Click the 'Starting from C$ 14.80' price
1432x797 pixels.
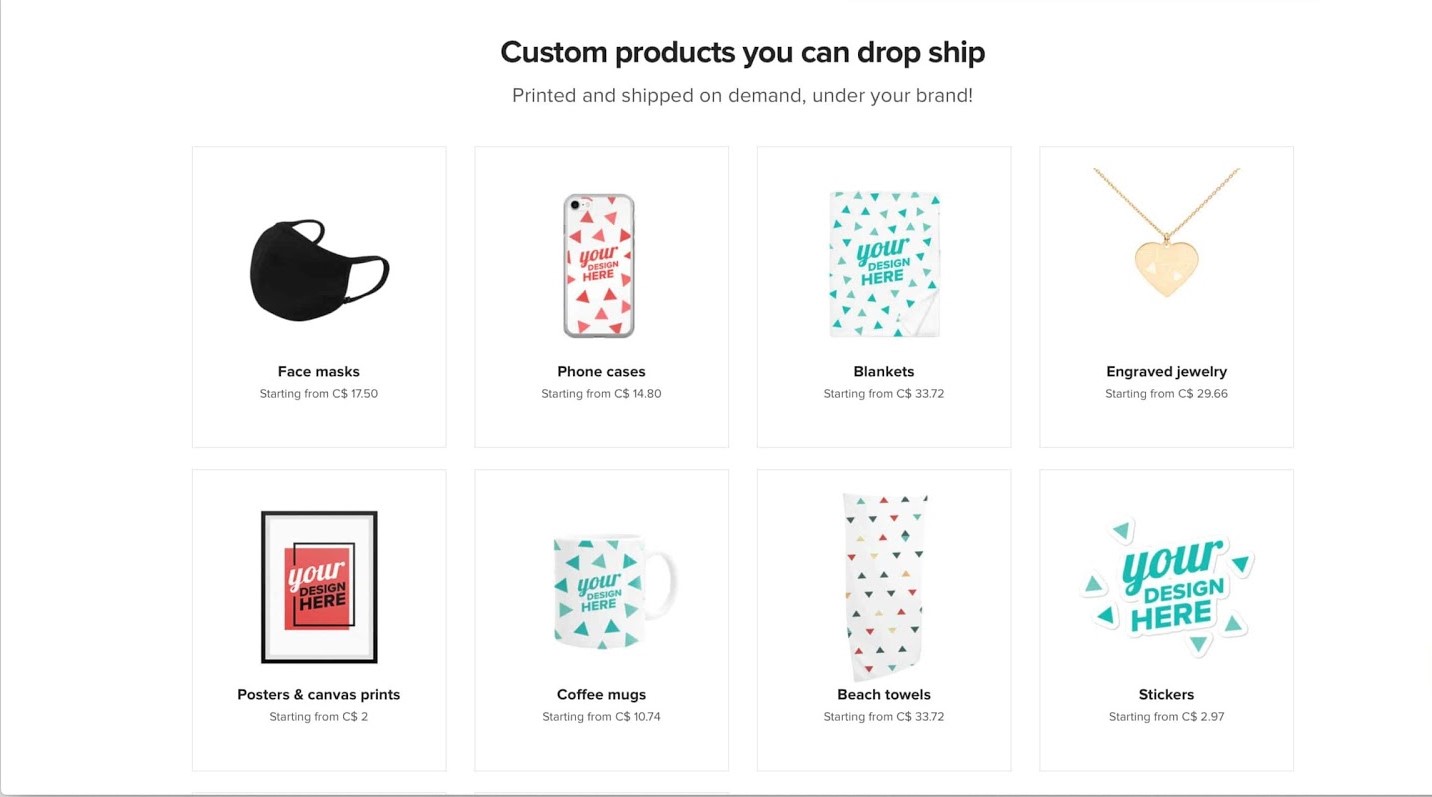point(601,394)
